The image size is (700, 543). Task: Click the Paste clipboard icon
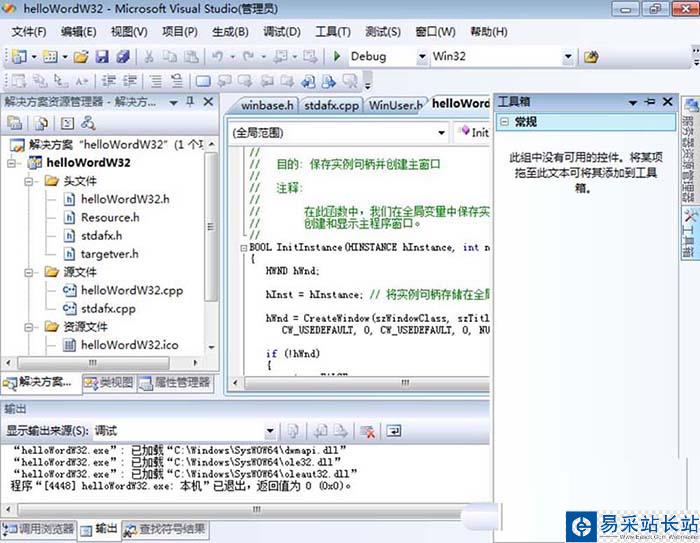tap(191, 57)
